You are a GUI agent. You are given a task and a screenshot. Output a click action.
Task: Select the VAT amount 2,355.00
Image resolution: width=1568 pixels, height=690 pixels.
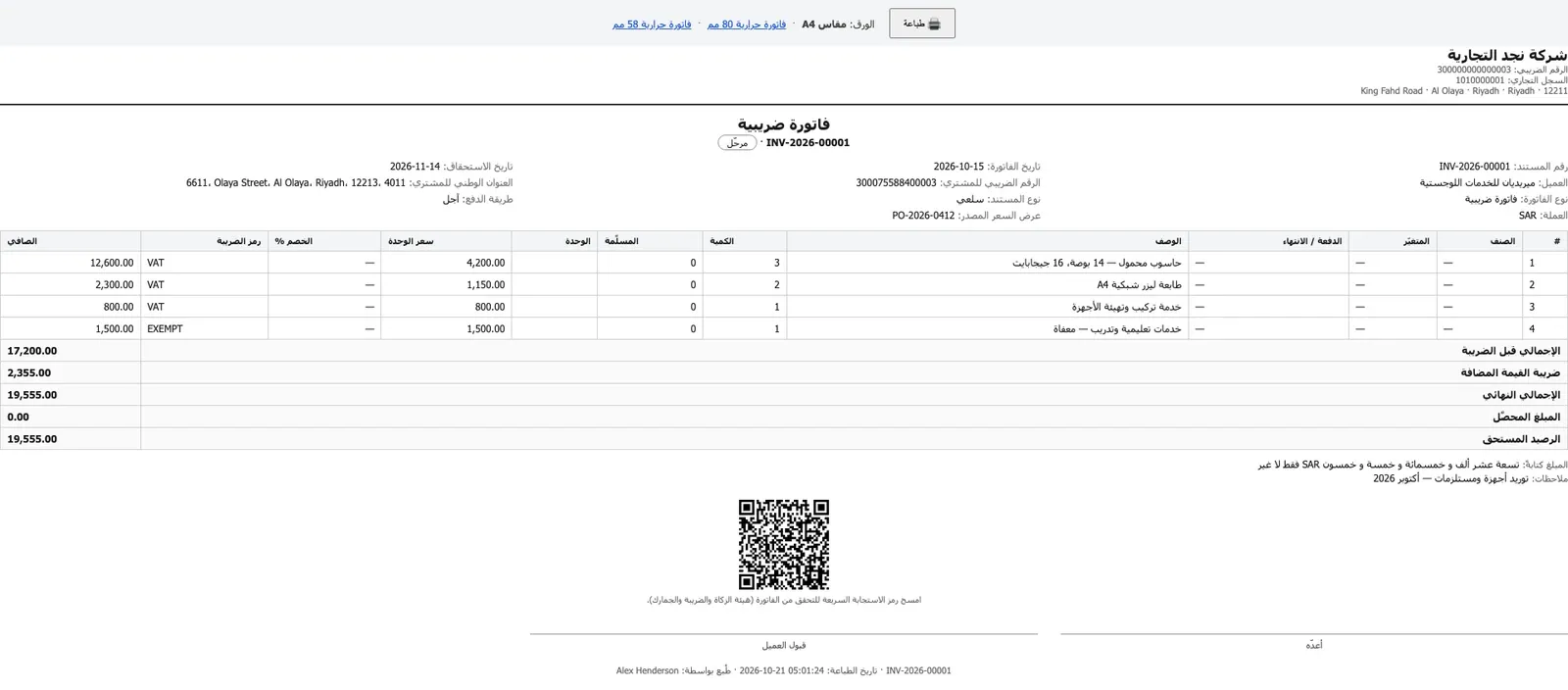tap(29, 373)
